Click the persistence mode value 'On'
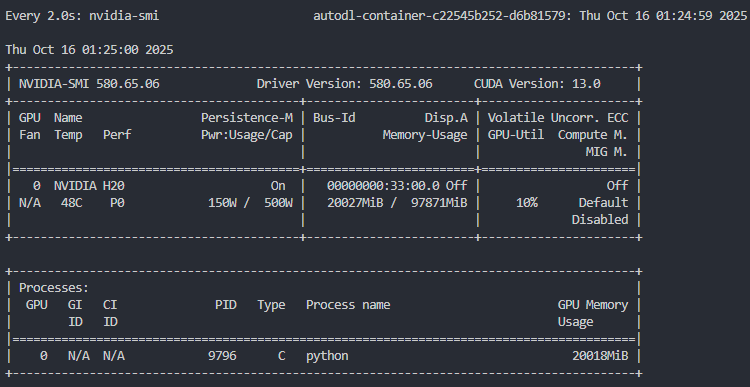This screenshot has width=750, height=387. coord(278,186)
